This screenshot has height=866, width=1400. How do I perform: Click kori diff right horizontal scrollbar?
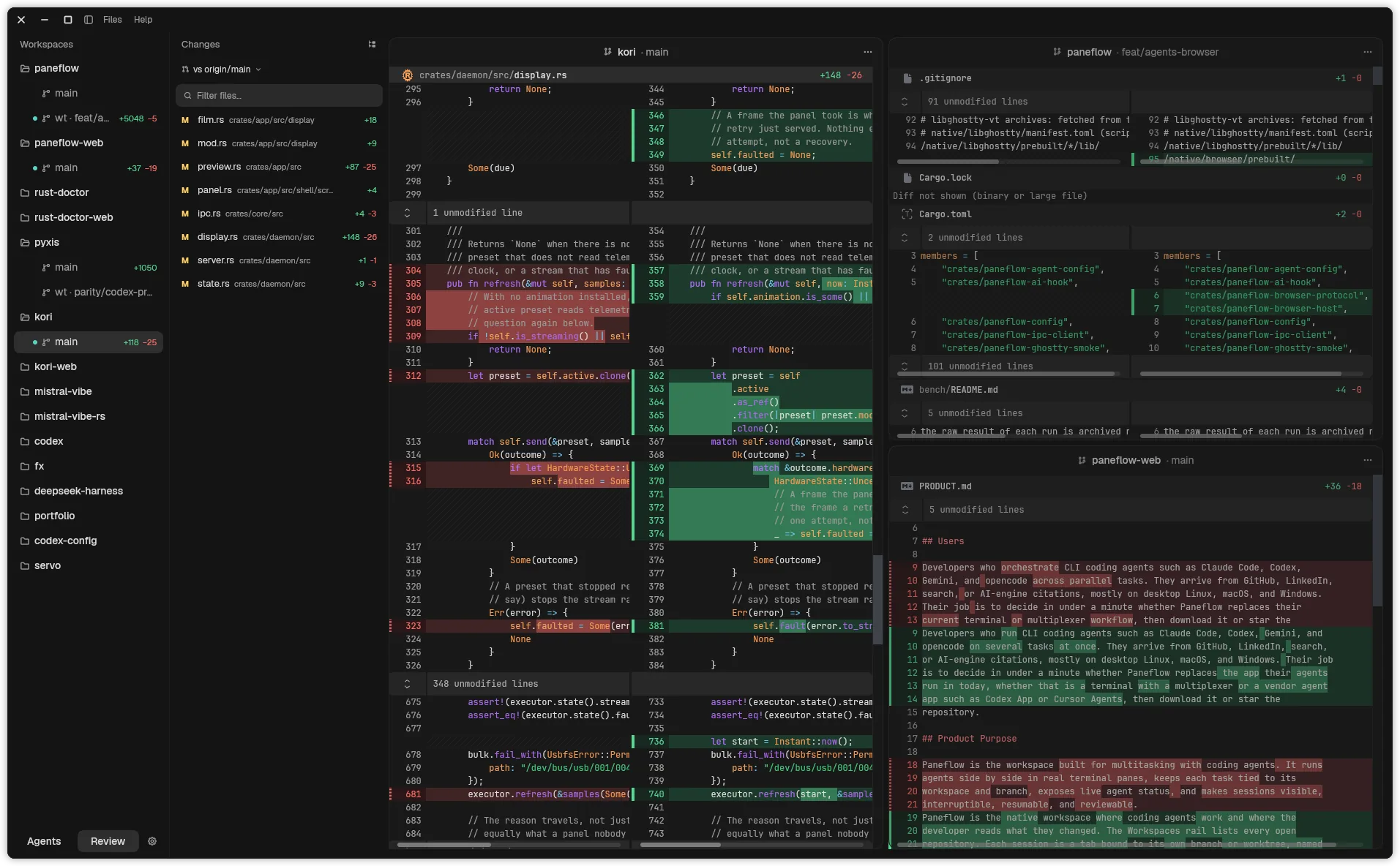(x=680, y=845)
